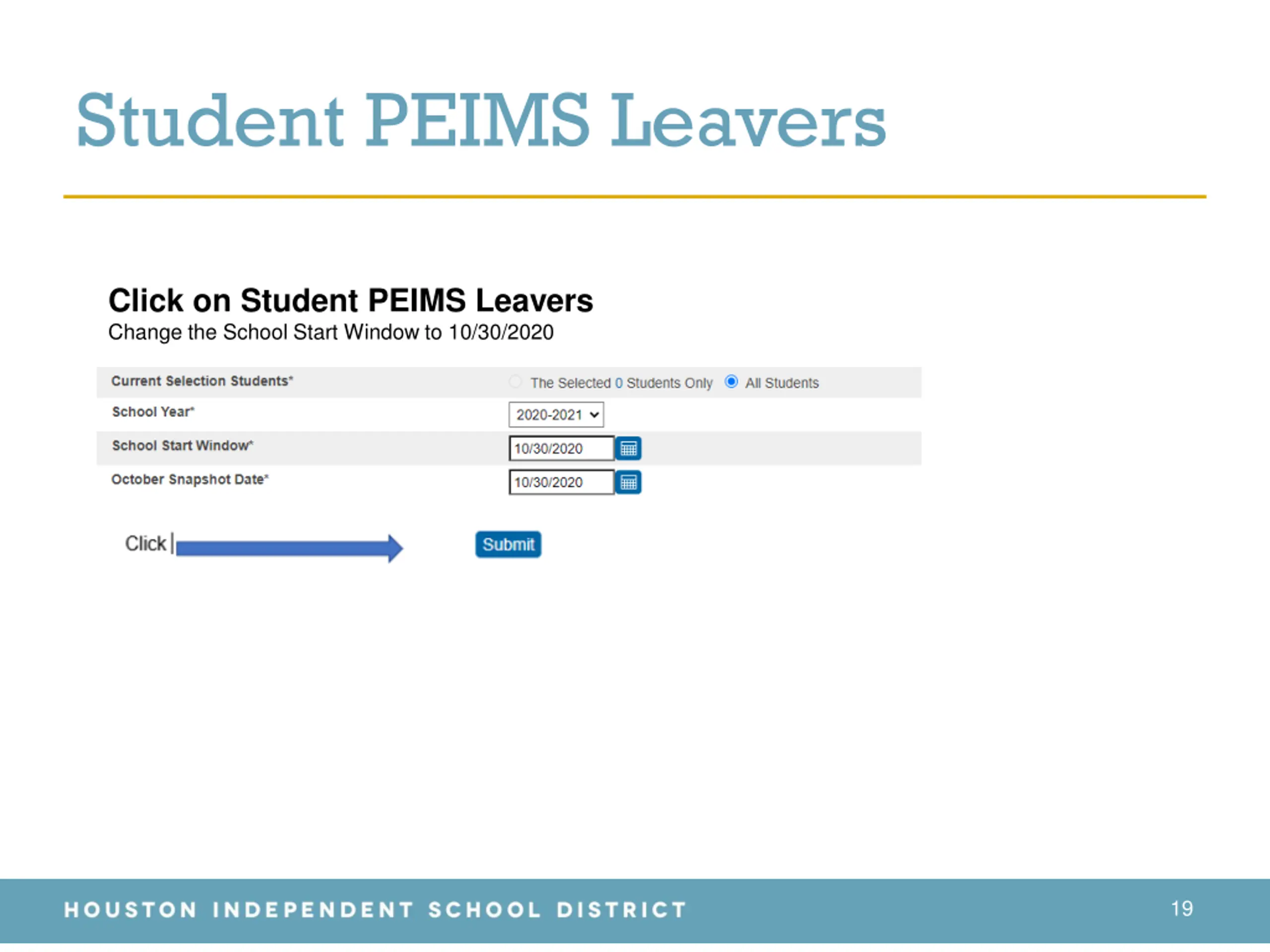
Task: Click the blue arrow pointing to Submit
Action: 289,548
